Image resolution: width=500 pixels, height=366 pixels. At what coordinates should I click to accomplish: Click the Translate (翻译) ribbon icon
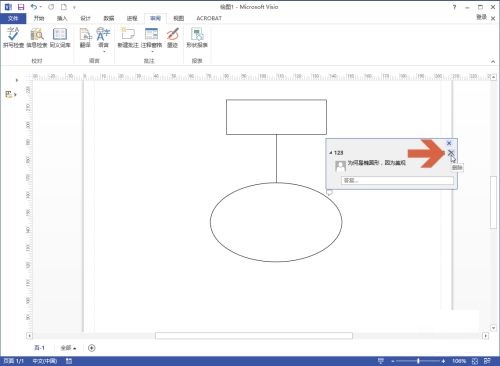85,38
